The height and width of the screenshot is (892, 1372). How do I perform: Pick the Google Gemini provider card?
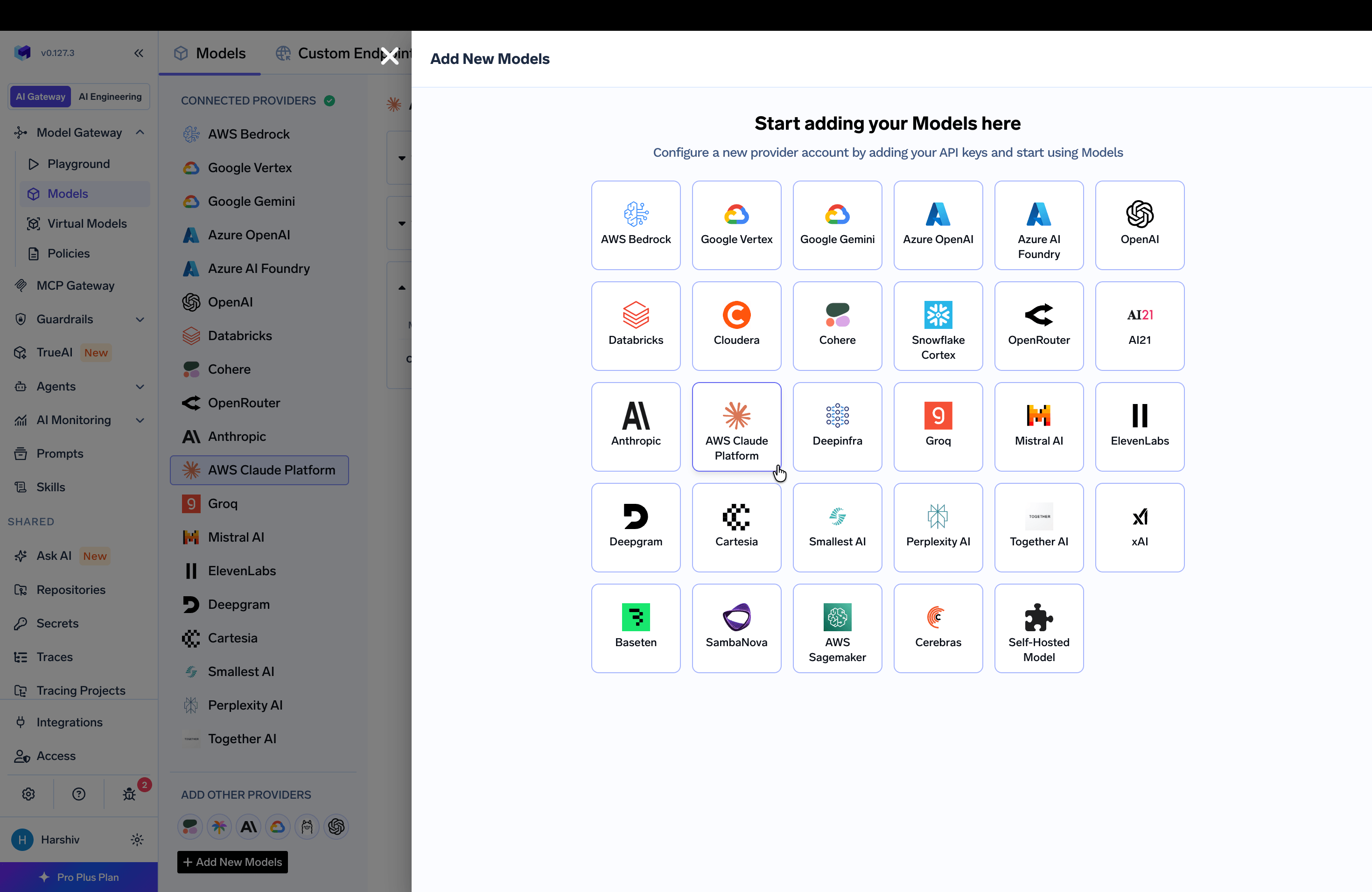point(838,225)
